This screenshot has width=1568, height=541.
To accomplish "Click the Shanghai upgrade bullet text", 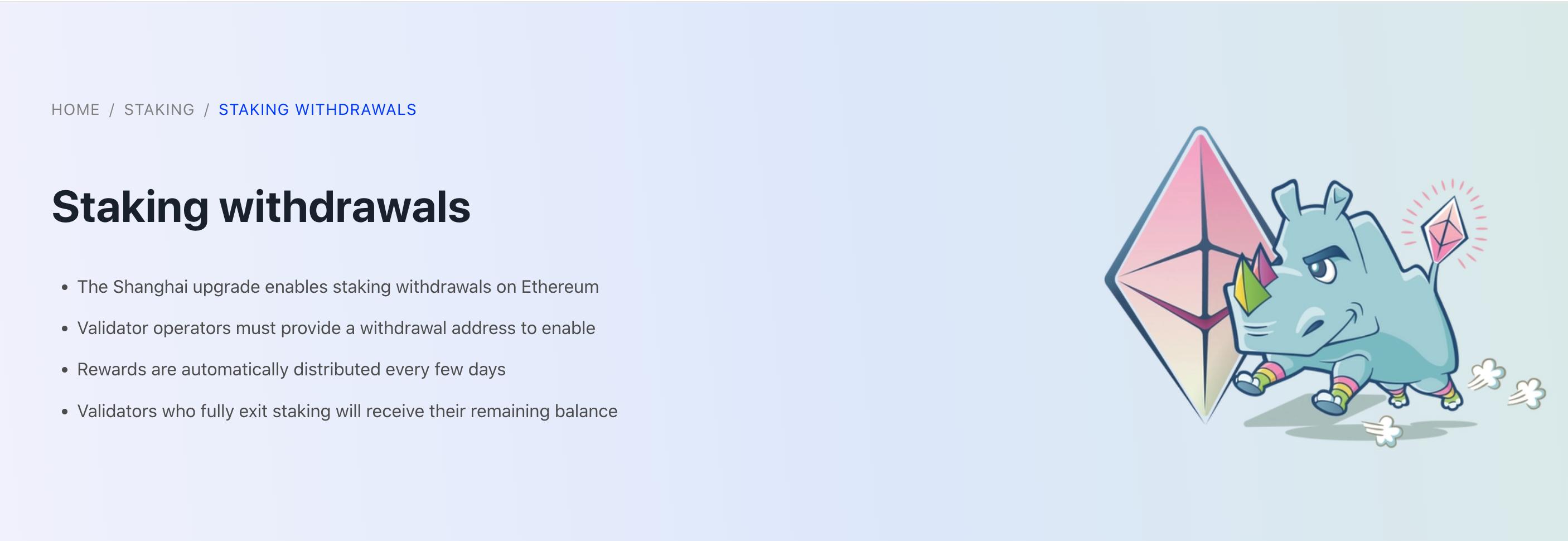I will [337, 287].
